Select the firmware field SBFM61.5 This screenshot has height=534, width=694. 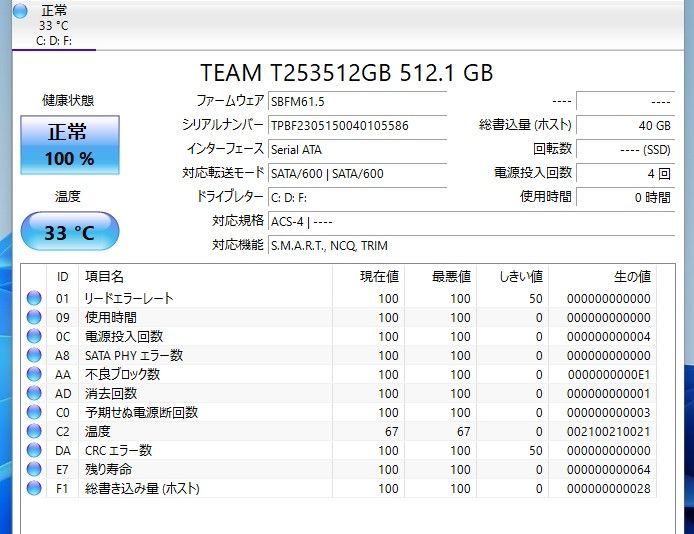coord(357,101)
